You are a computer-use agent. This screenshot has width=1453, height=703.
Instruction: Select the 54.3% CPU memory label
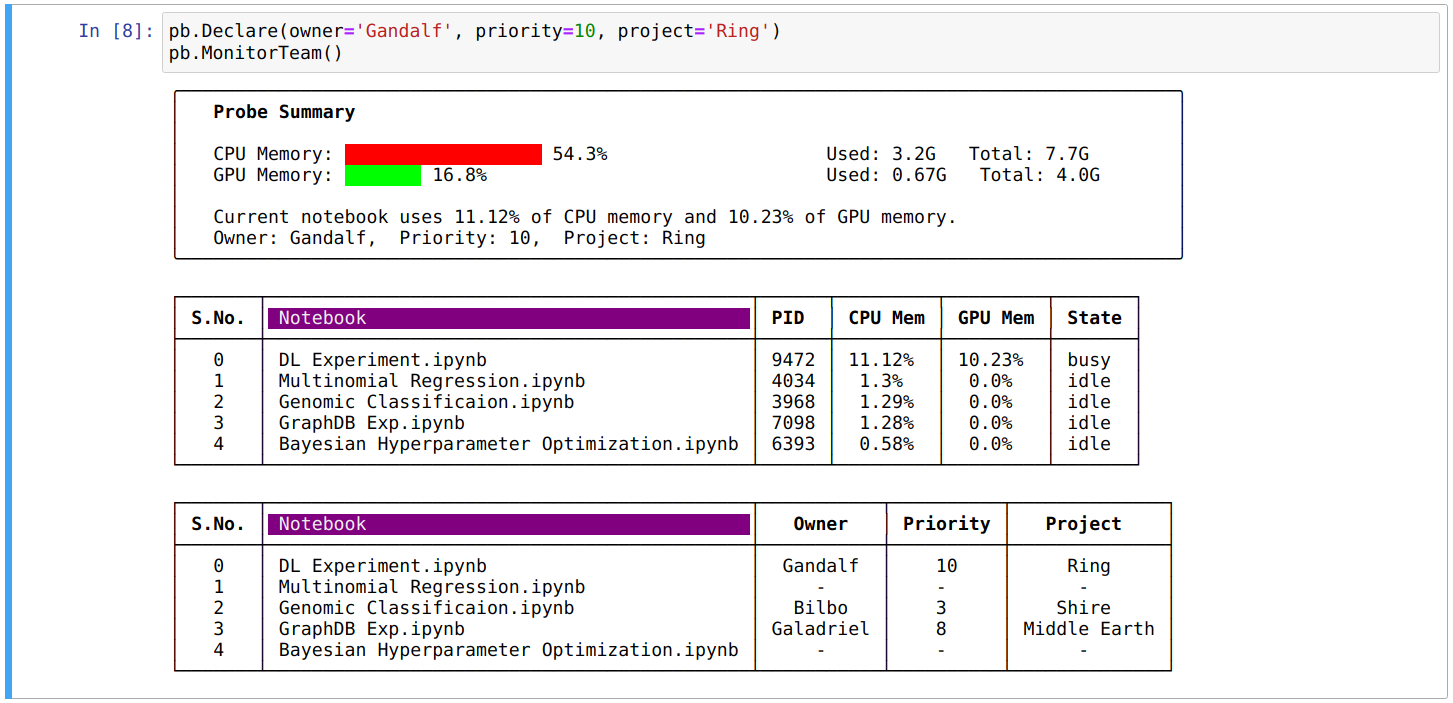576,153
